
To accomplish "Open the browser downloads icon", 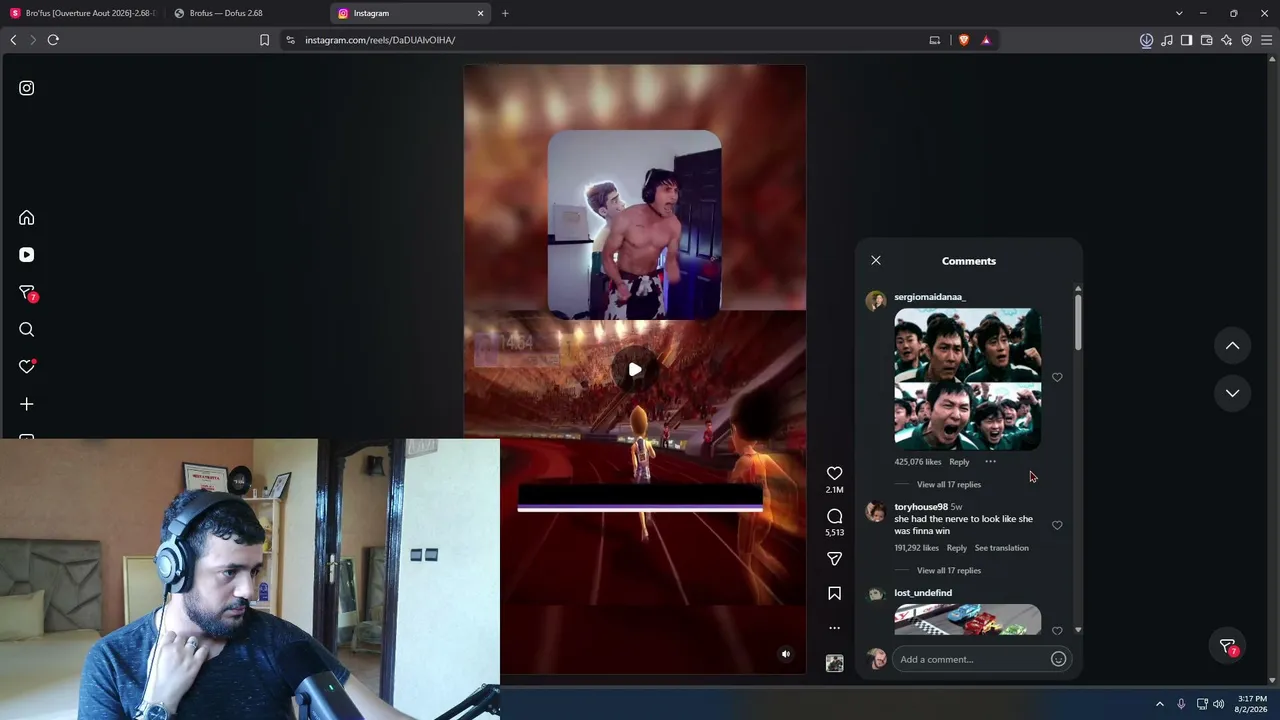I will (x=1146, y=40).
